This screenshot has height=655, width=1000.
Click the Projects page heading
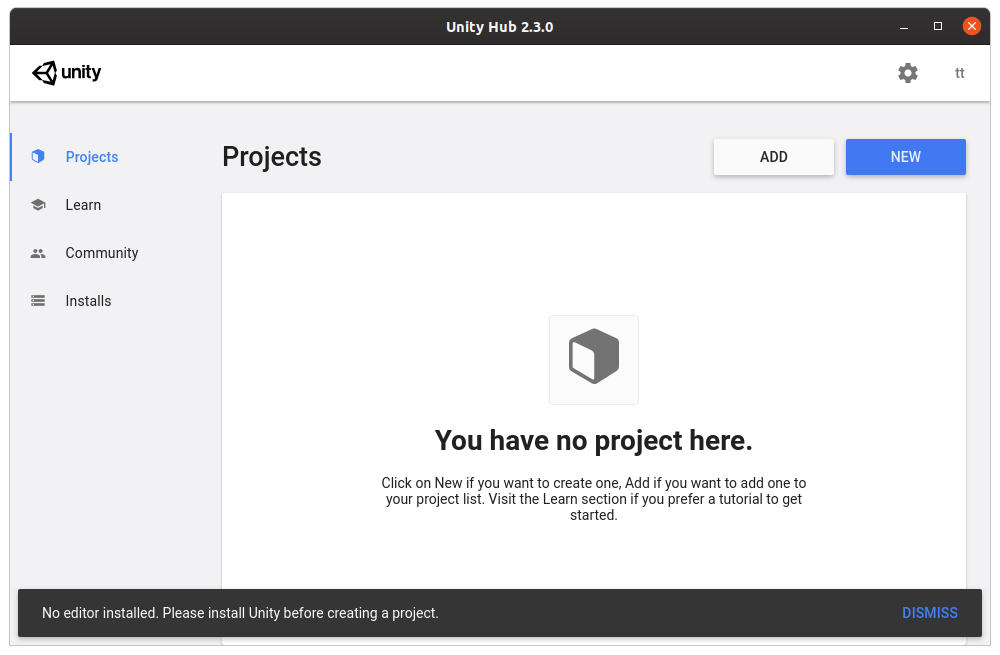[271, 157]
